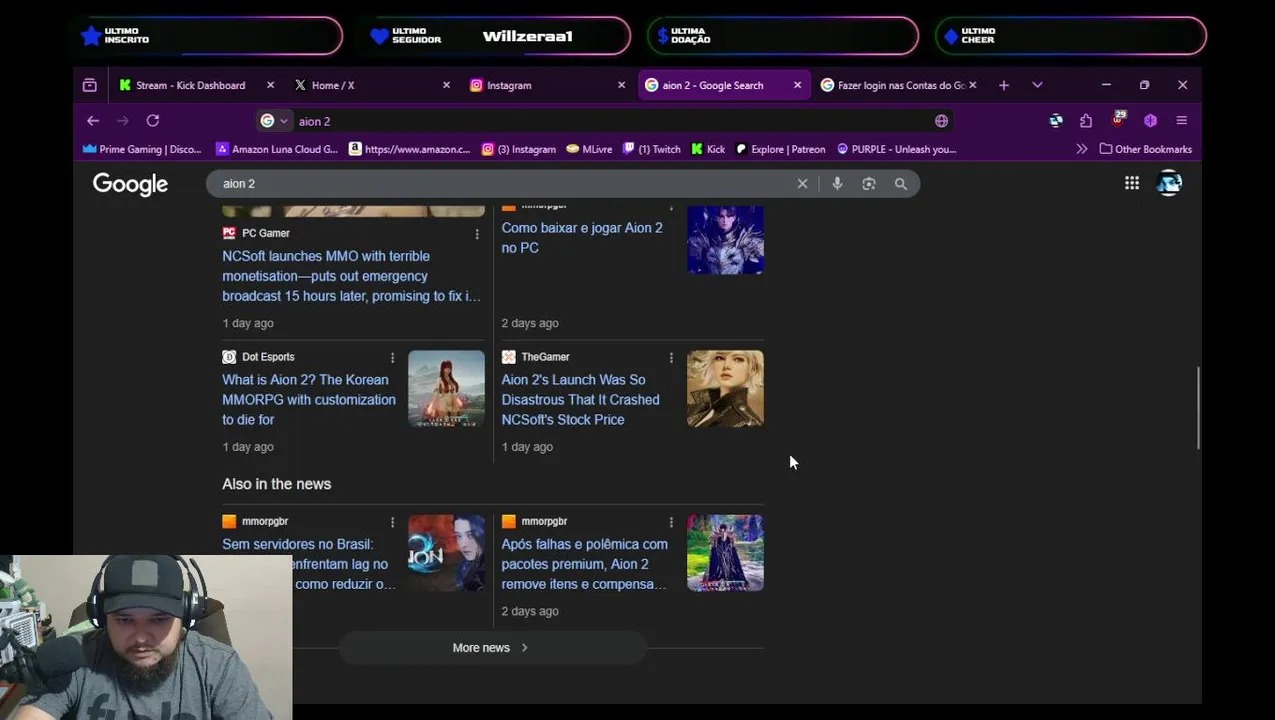Screen dimensions: 1275x720
Task: Open the extensions puzzle icon
Action: 1086,121
